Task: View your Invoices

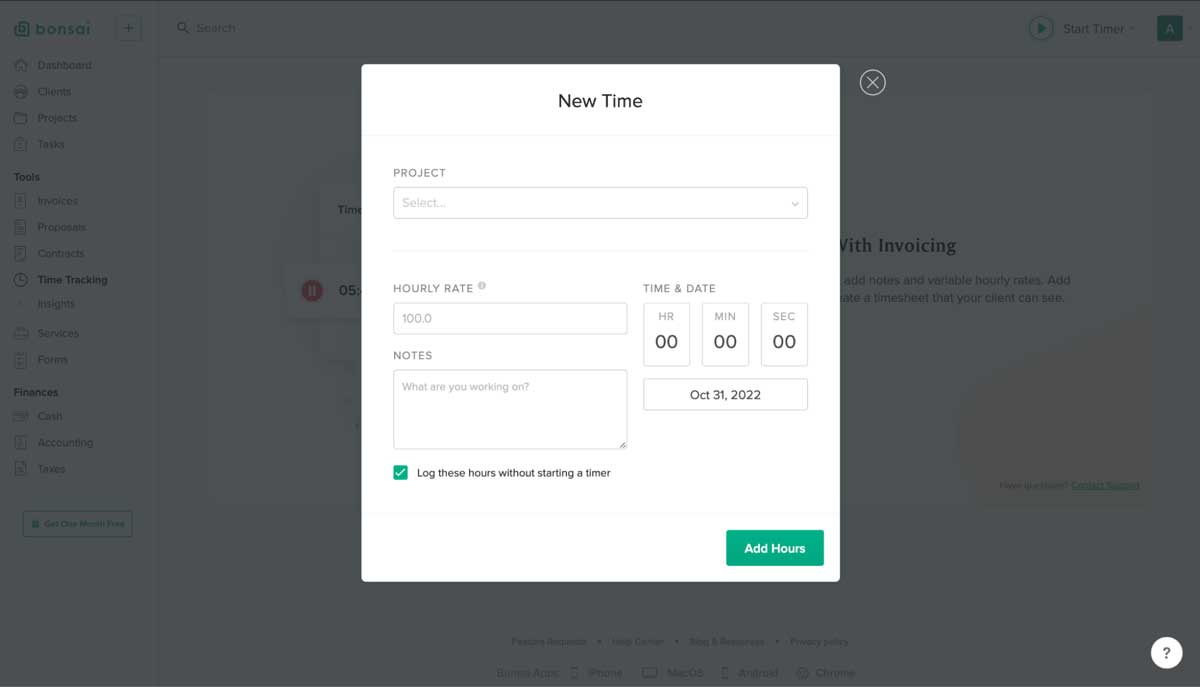Action: pos(58,200)
